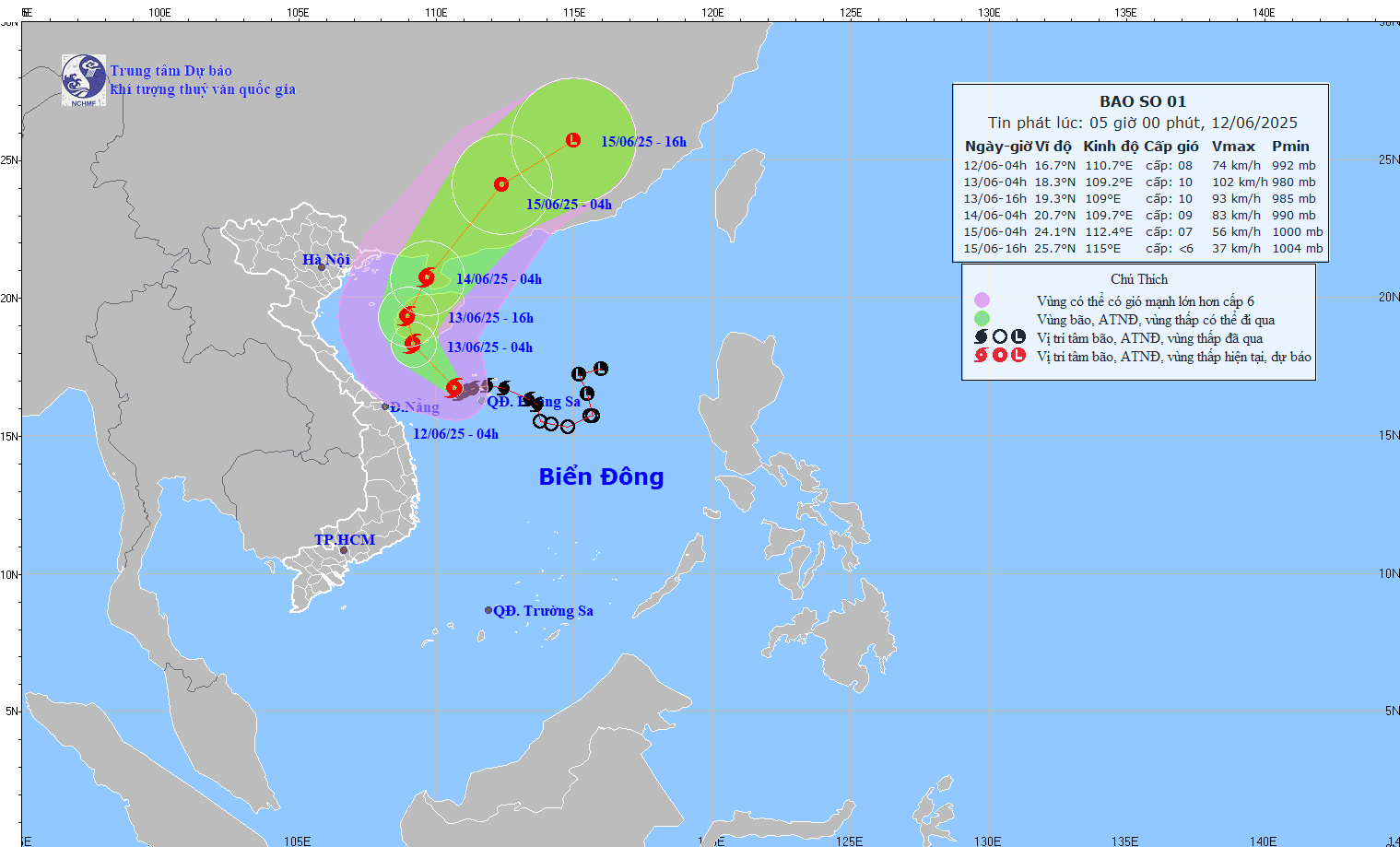Select the 13/06-04h row in the forecast table
Screen dimensions: 1400x847
pyautogui.click(x=1139, y=182)
